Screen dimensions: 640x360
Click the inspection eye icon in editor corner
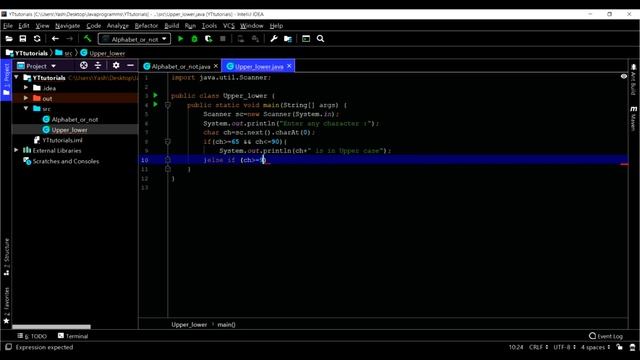point(624,76)
